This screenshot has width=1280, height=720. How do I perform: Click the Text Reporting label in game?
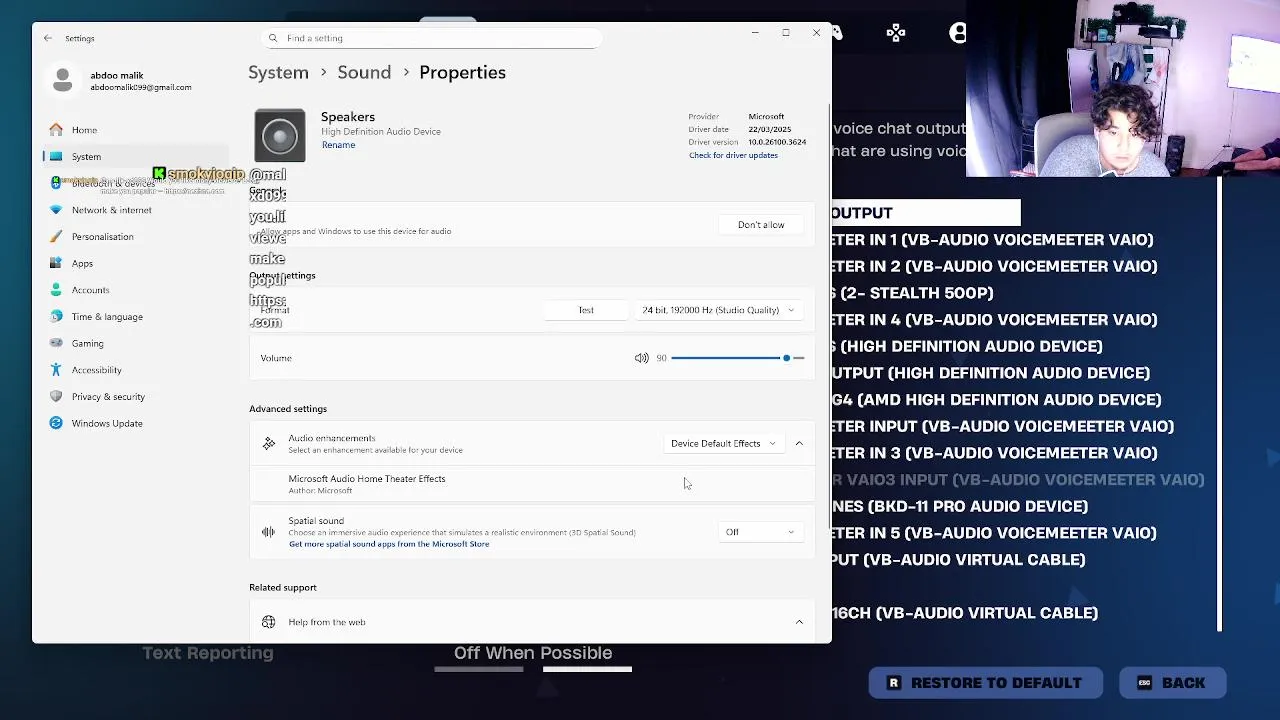point(207,653)
